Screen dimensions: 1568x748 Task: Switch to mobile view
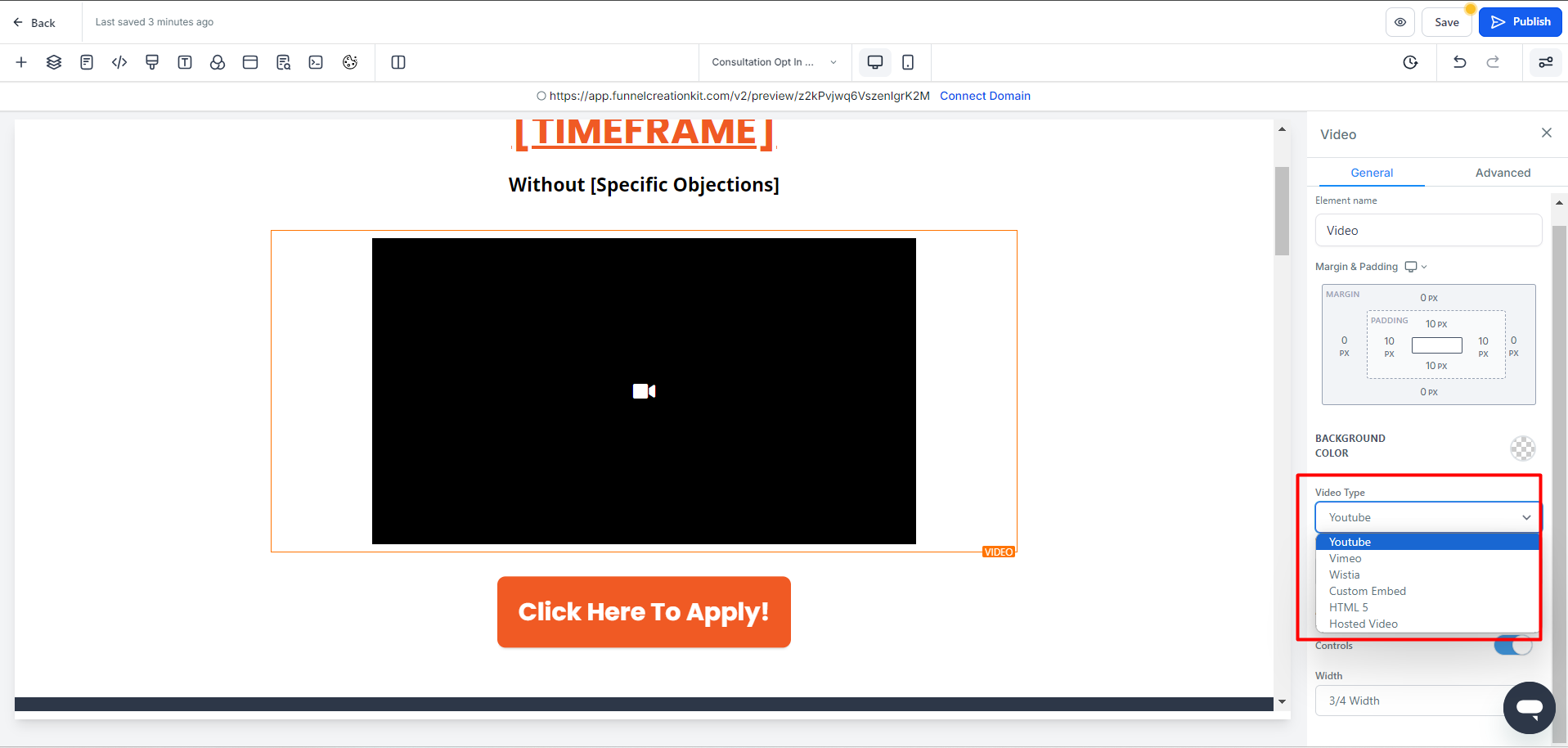click(908, 62)
